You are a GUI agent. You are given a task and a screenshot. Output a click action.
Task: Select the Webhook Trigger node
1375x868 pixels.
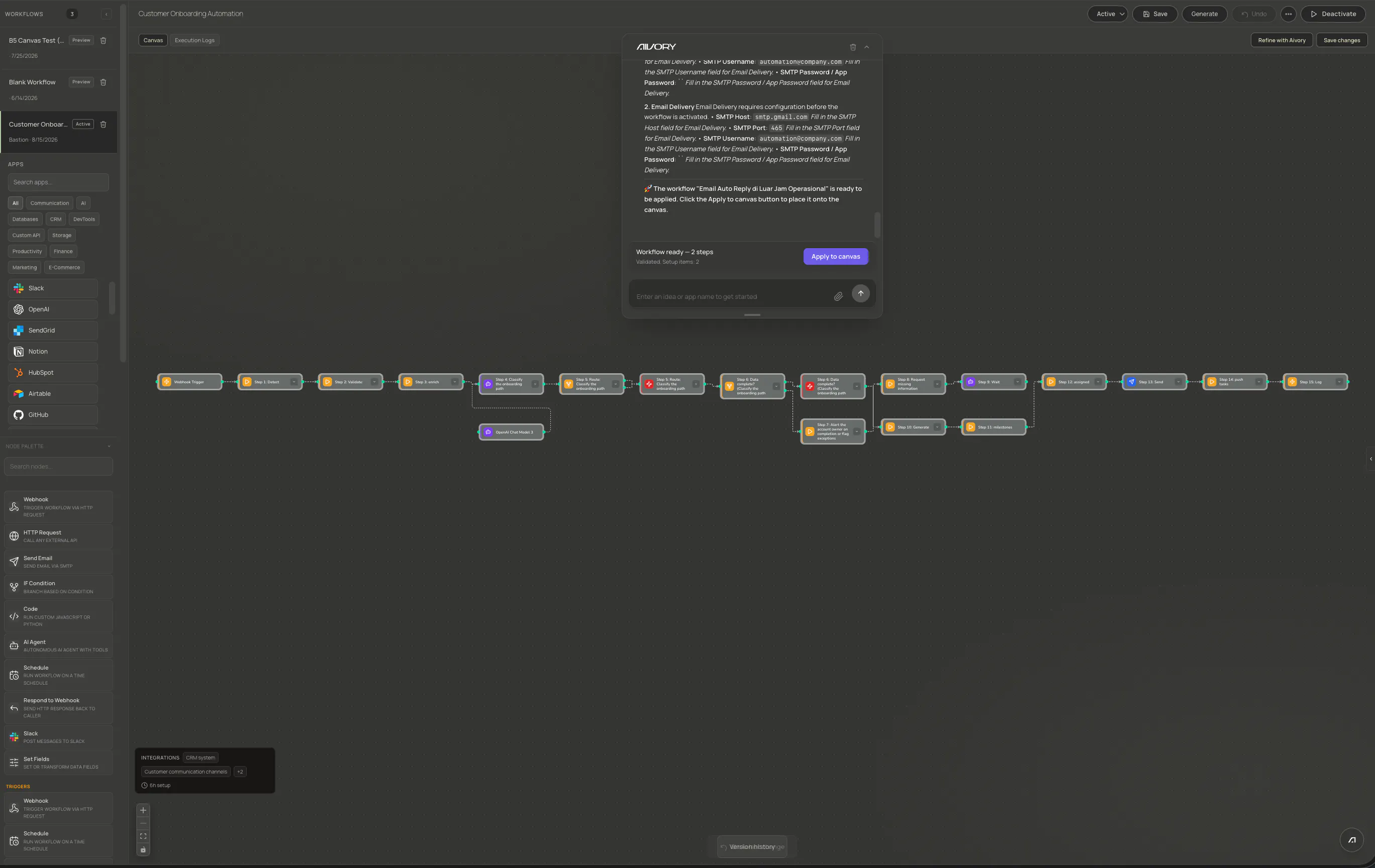click(x=189, y=382)
